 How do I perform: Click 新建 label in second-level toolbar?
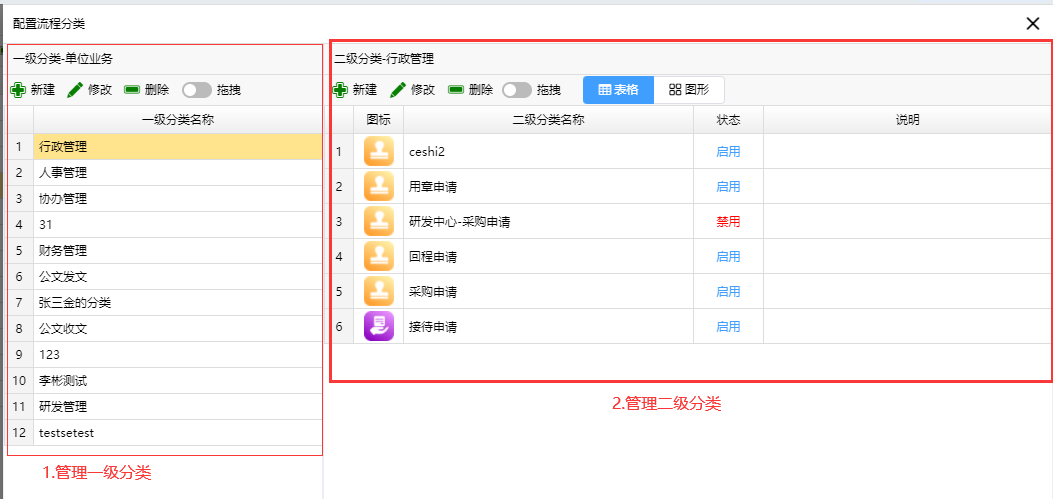click(365, 90)
